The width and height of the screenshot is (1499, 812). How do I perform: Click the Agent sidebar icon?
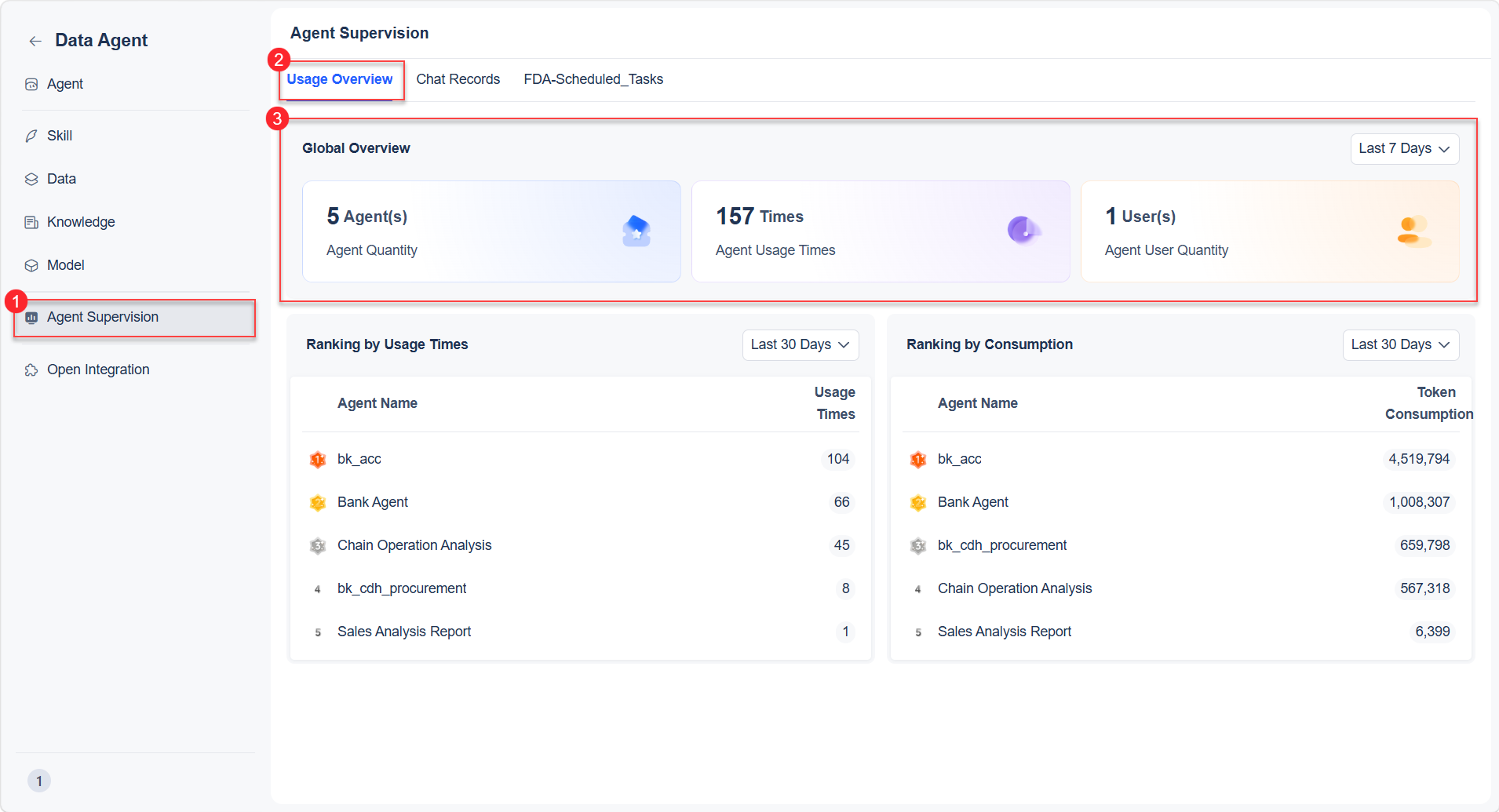[31, 84]
